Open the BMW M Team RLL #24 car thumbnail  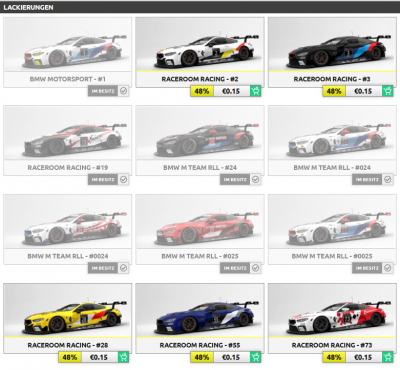point(200,133)
